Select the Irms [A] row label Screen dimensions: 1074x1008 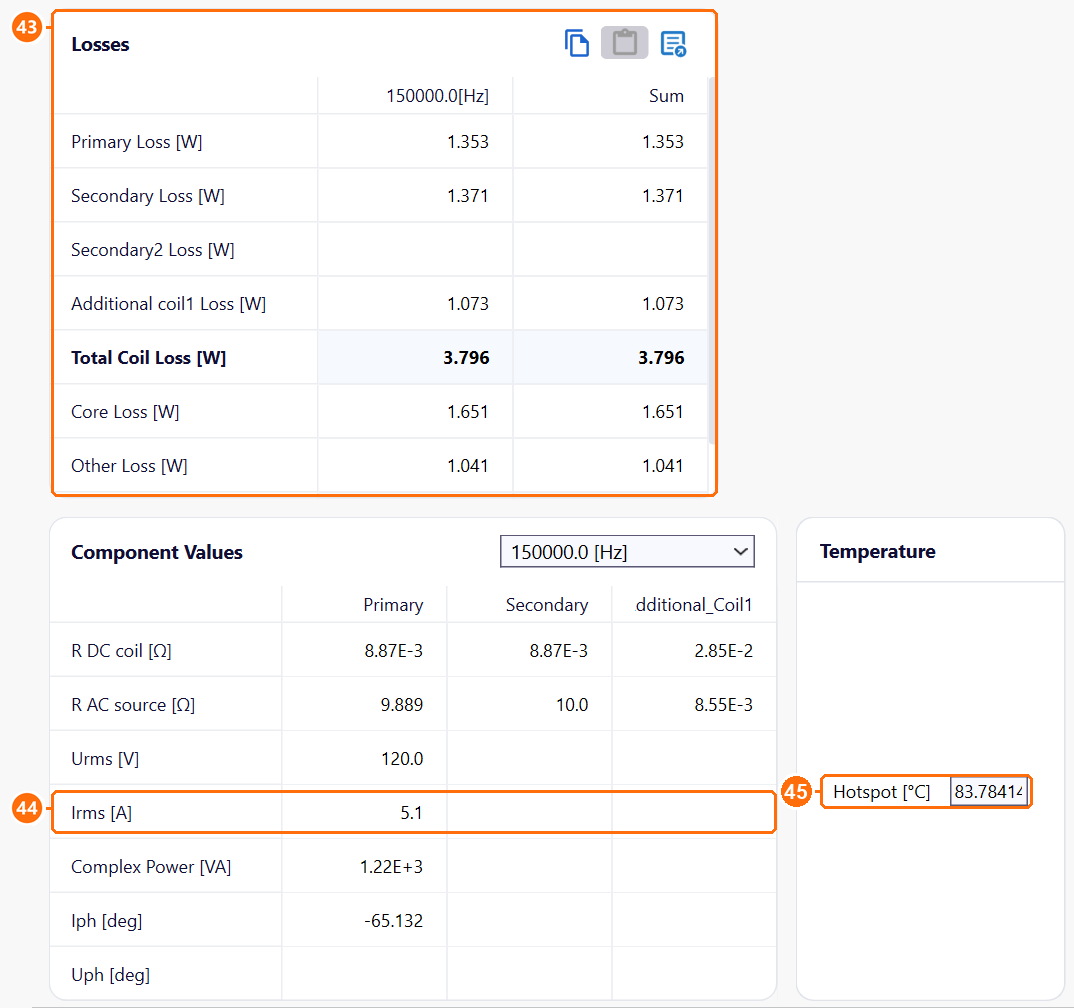click(x=101, y=813)
